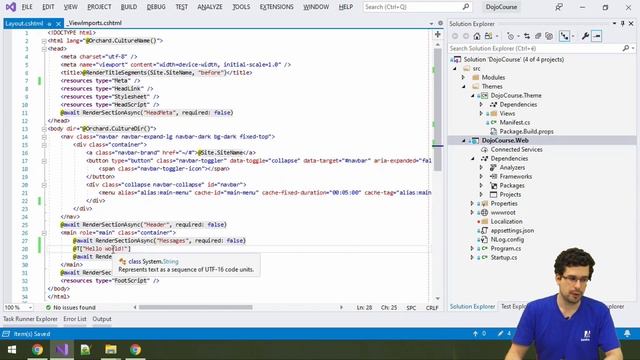Pin the Layout.cshtml tab
This screenshot has width=640, height=360.
pos(49,24)
